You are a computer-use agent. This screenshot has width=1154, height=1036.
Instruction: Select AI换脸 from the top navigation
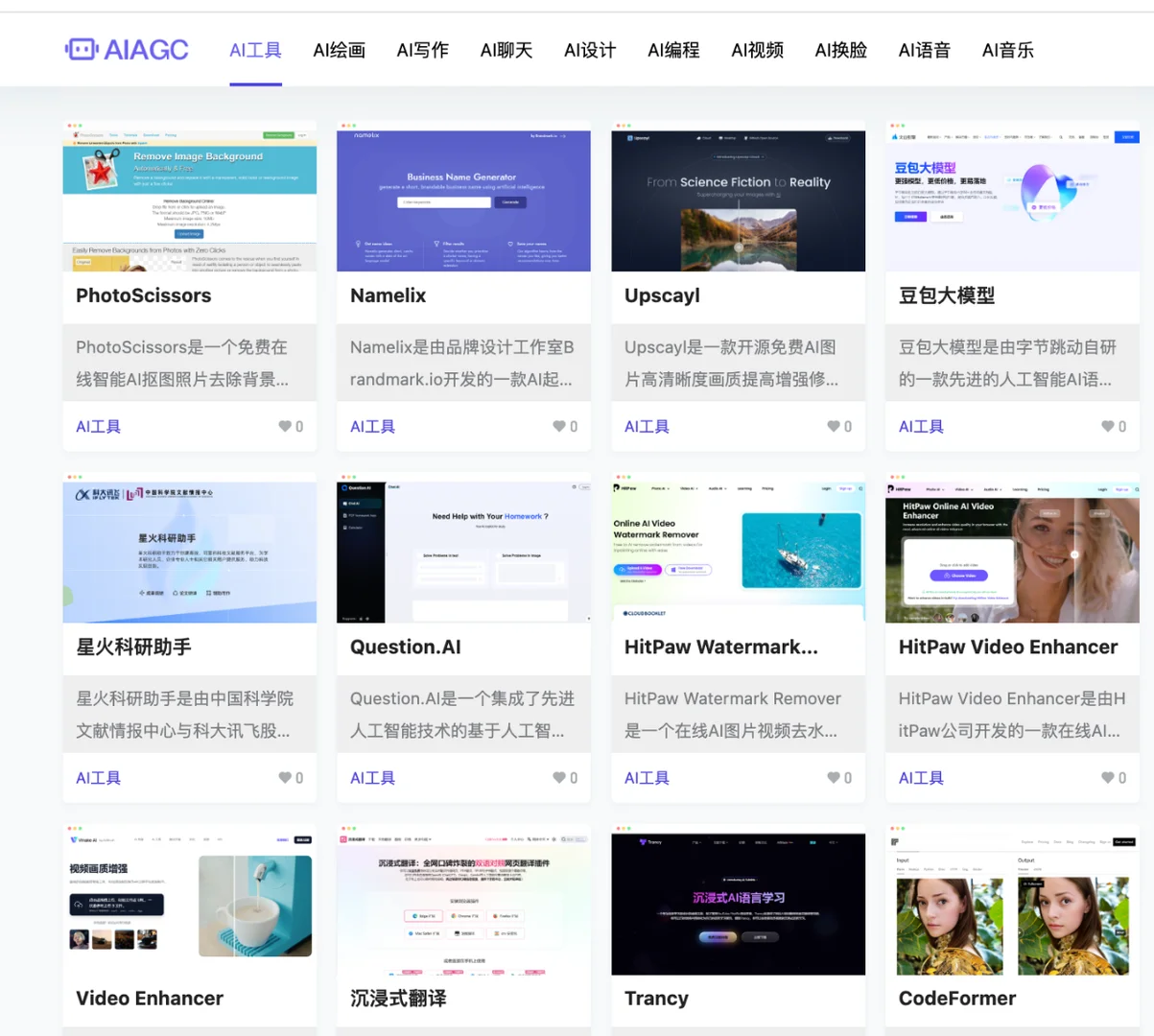coord(839,51)
